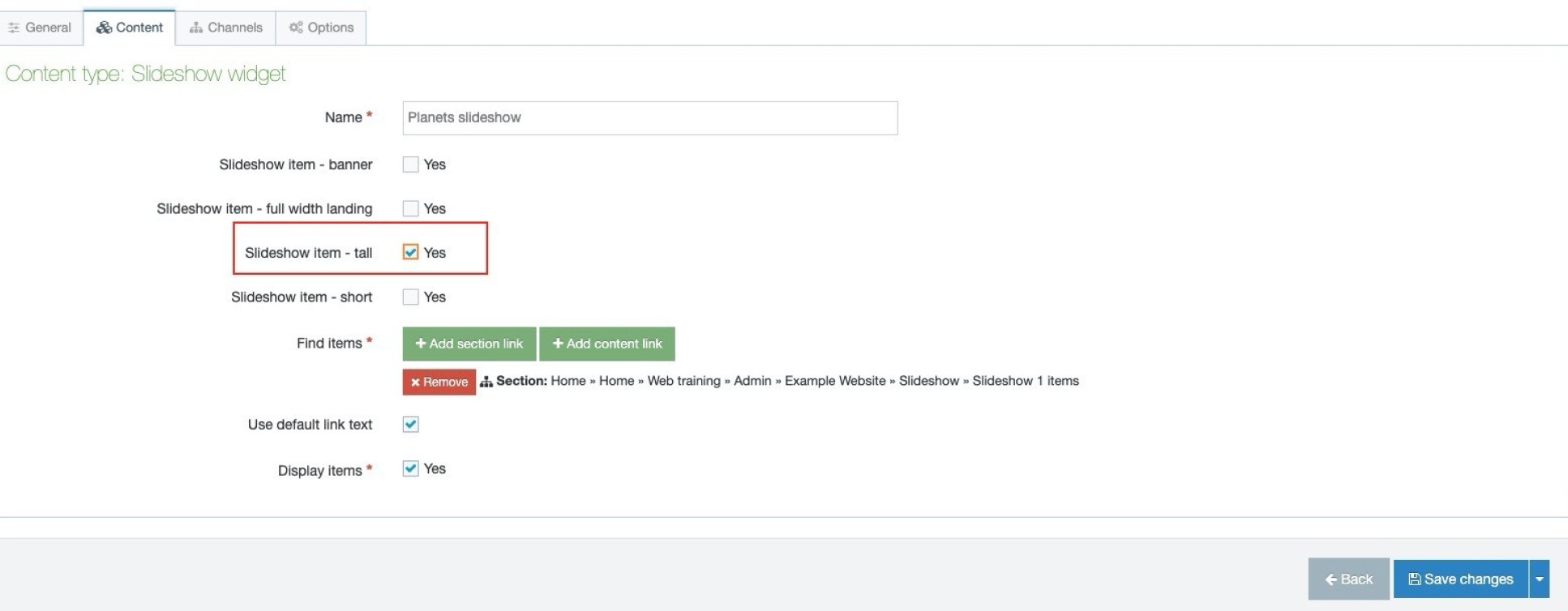
Task: Remove the linked Slideshow section
Action: (x=439, y=382)
